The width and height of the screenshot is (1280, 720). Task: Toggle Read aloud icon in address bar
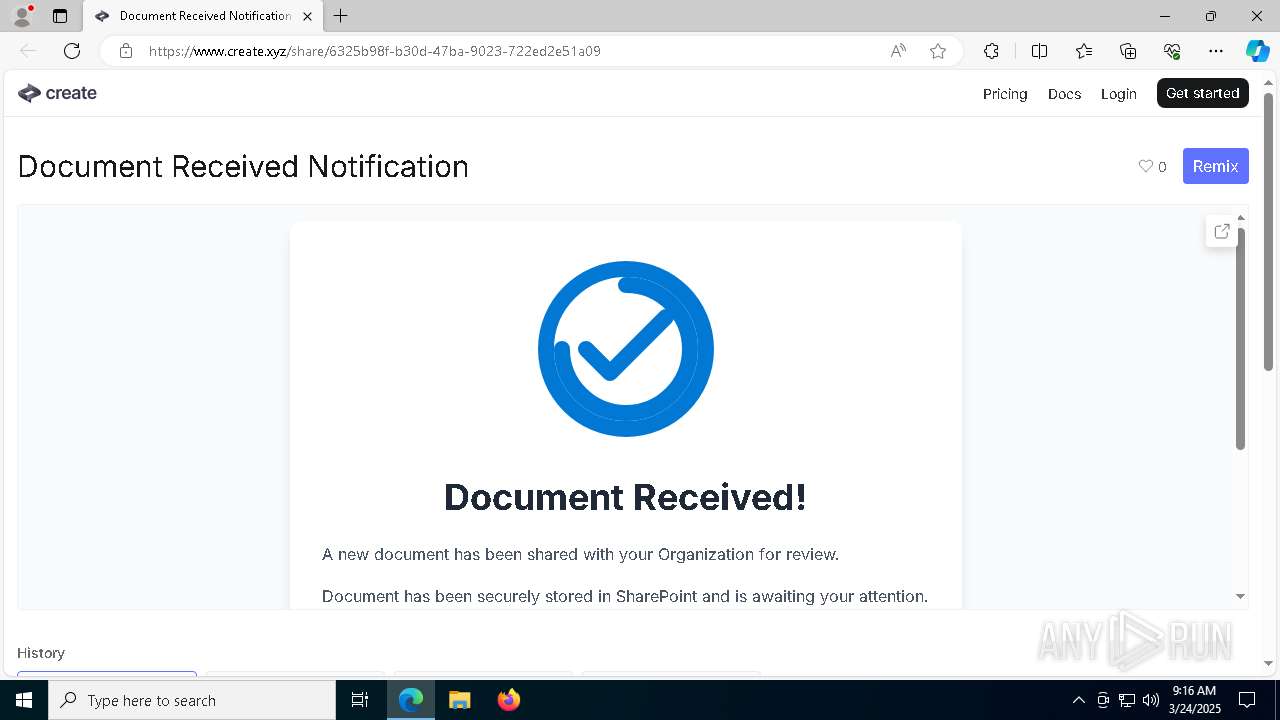click(x=898, y=51)
